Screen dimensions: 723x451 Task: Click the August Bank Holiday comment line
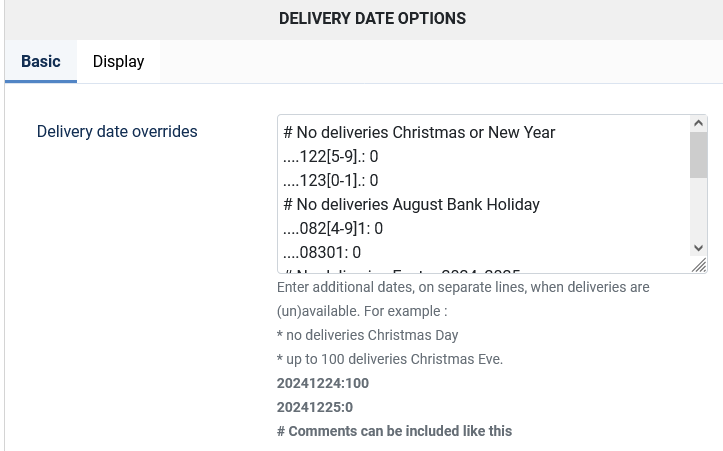pos(411,204)
